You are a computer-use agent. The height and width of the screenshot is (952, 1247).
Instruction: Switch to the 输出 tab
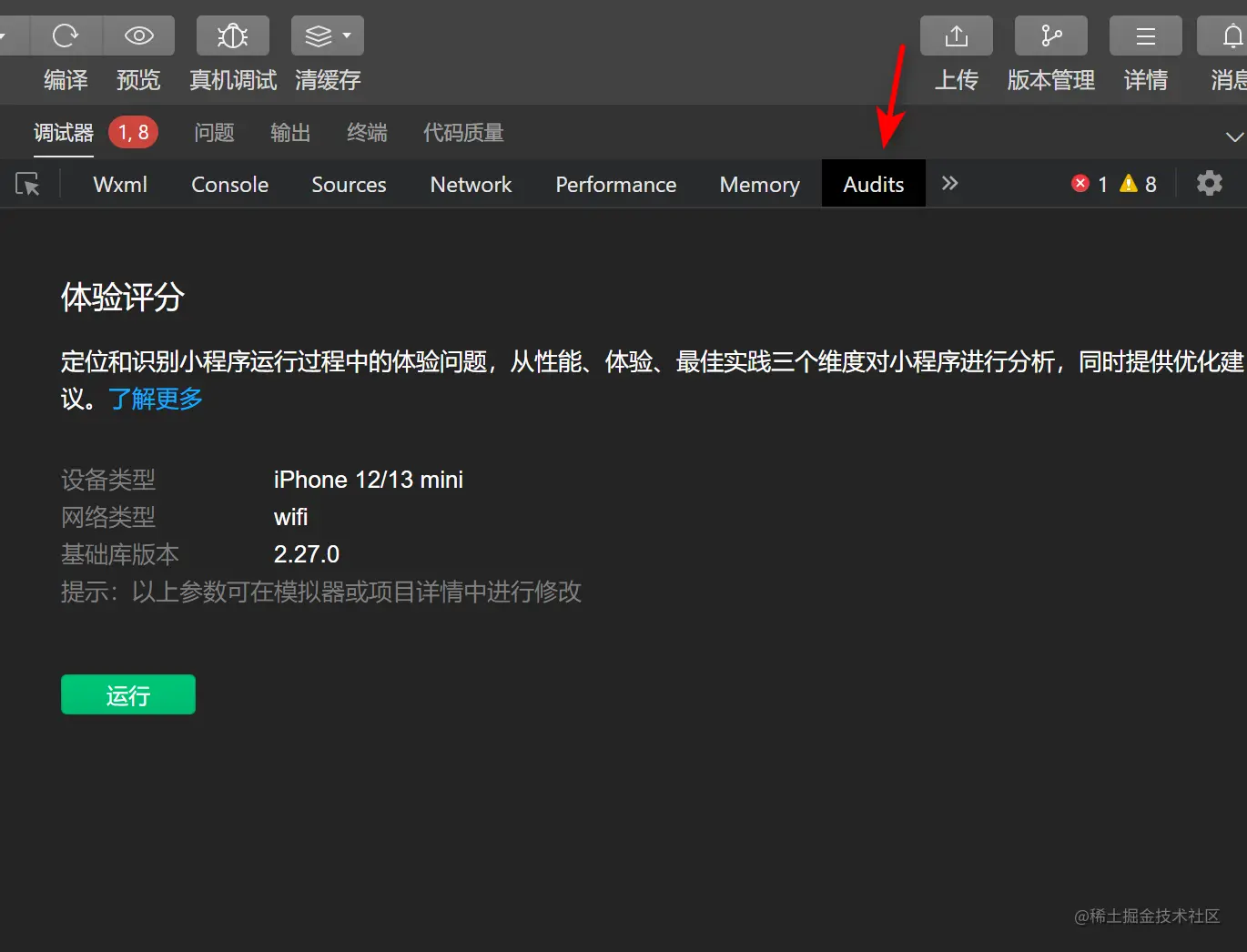tap(290, 133)
